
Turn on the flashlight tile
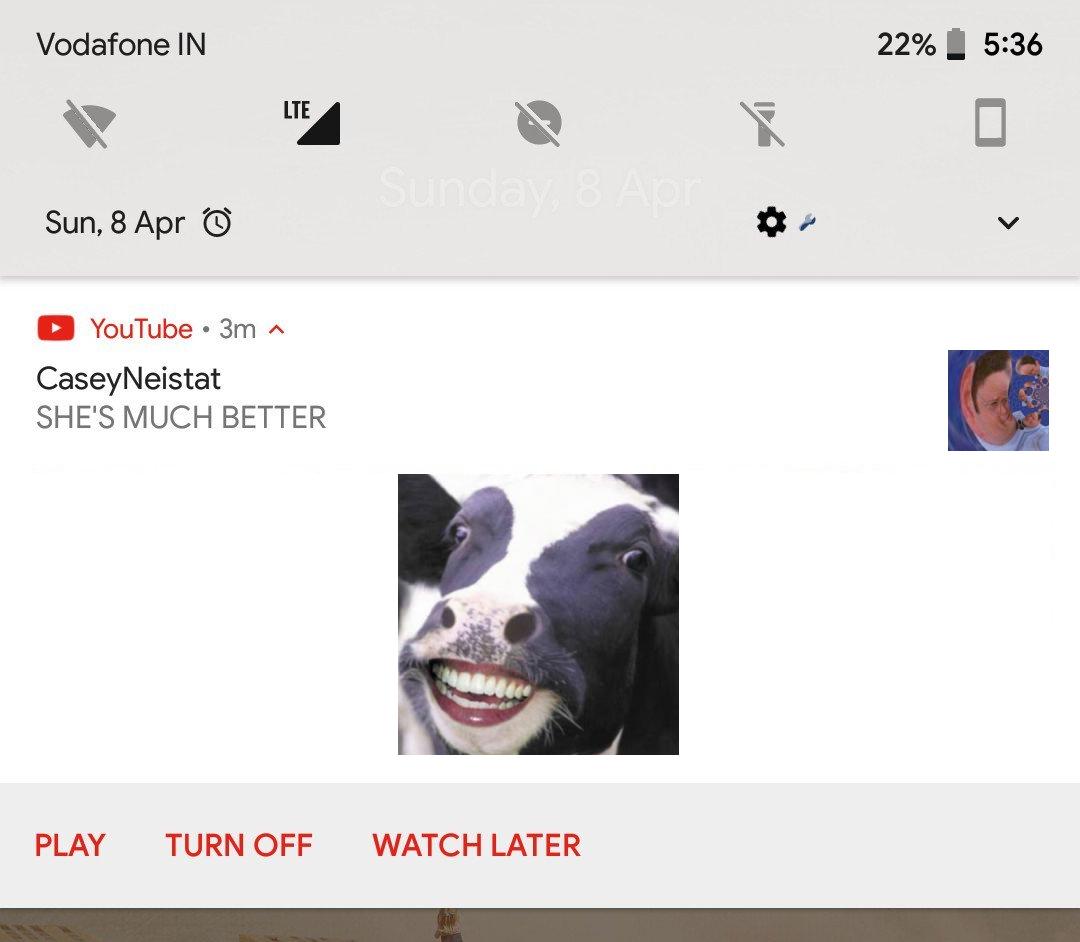pyautogui.click(x=764, y=124)
